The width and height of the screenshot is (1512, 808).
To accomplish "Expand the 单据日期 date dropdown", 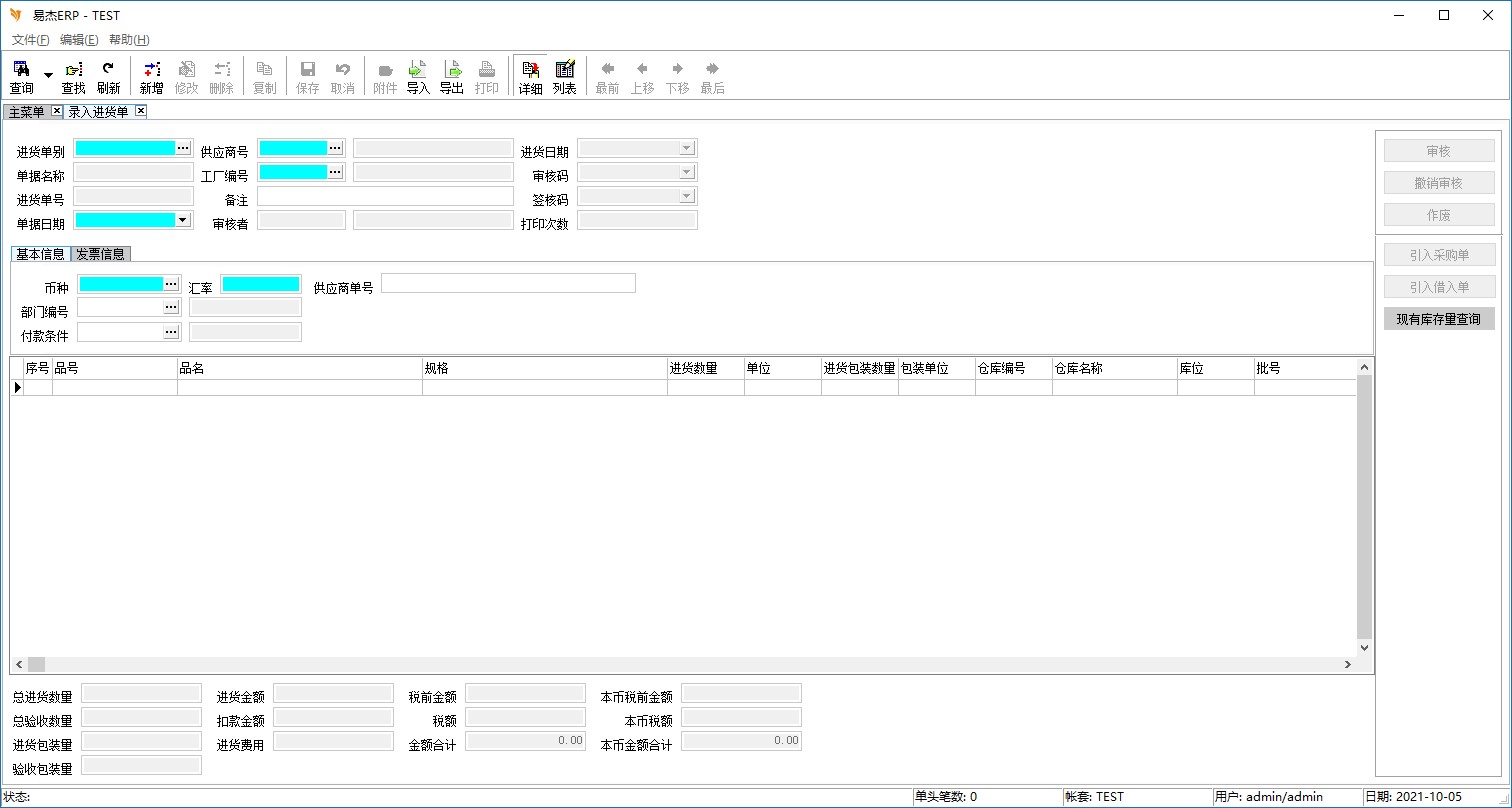I will coord(183,220).
